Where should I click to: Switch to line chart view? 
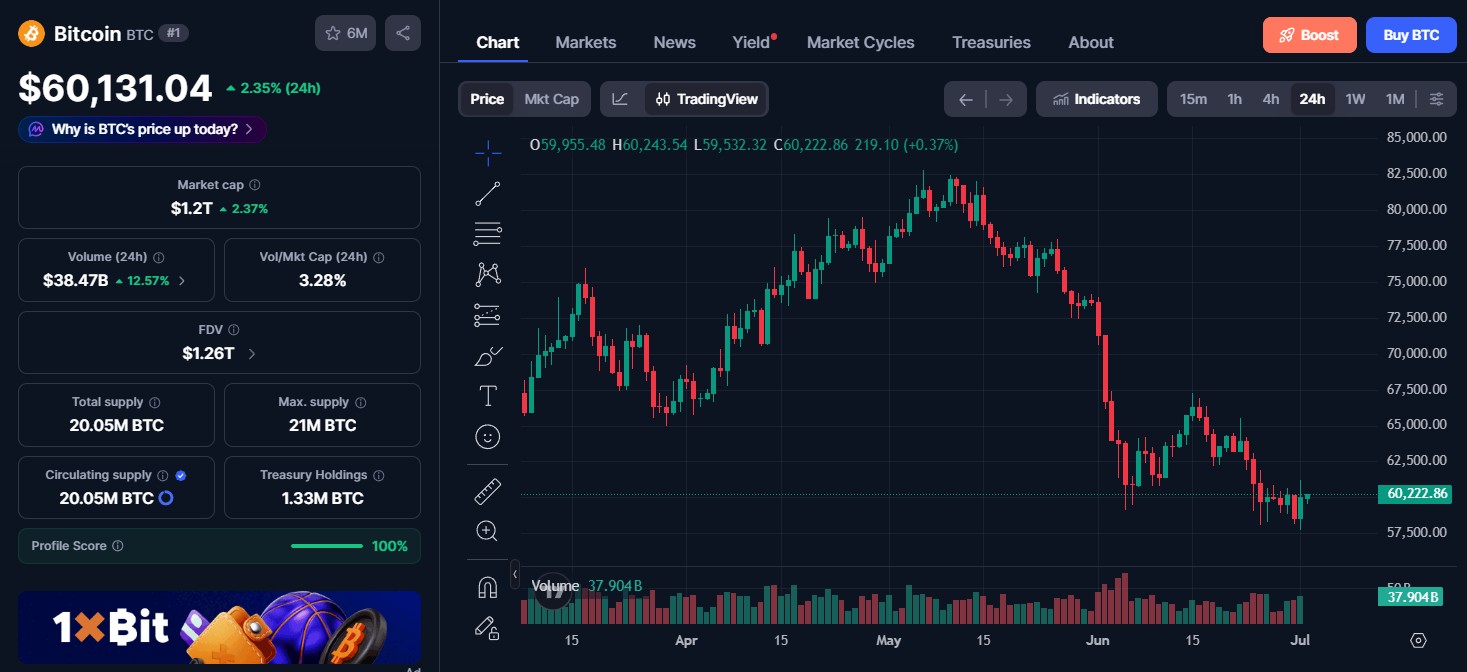point(621,99)
